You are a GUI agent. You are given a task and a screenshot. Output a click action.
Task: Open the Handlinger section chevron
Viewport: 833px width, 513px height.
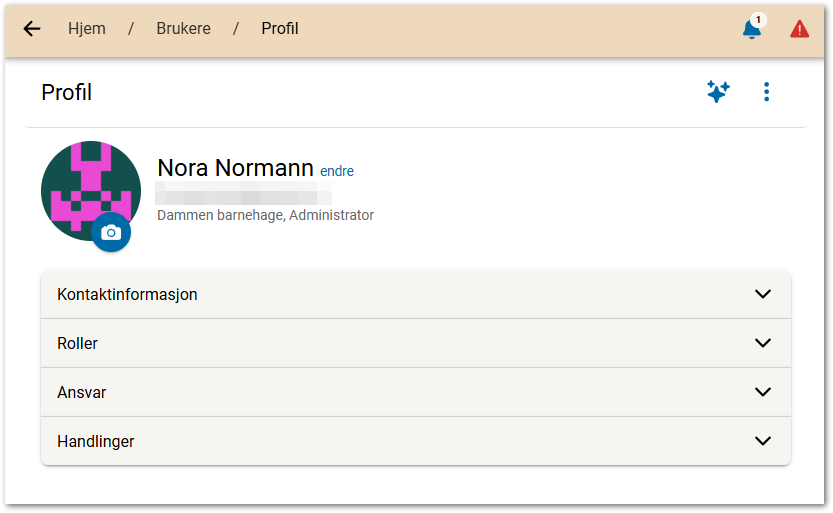tap(763, 441)
